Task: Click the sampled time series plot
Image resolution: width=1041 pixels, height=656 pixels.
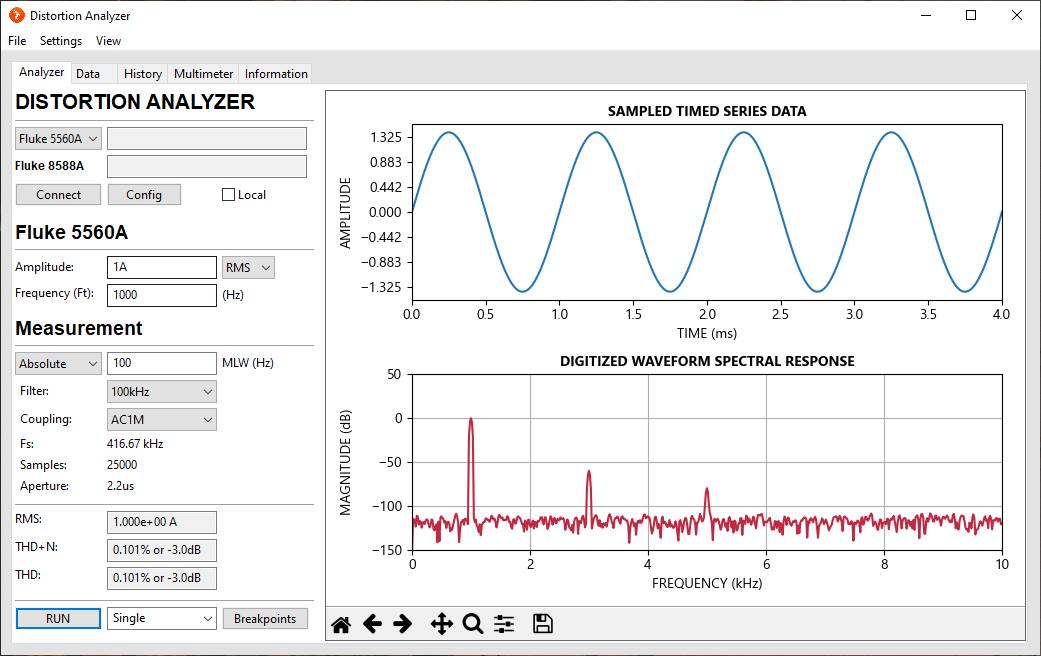Action: click(707, 212)
